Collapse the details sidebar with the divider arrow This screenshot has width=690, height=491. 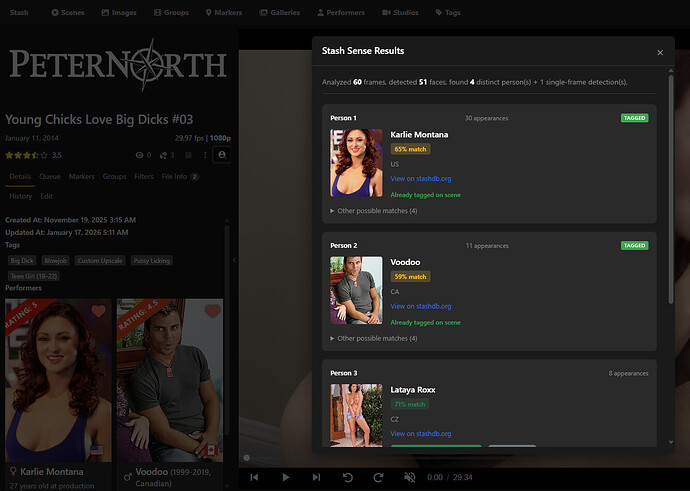[x=234, y=260]
